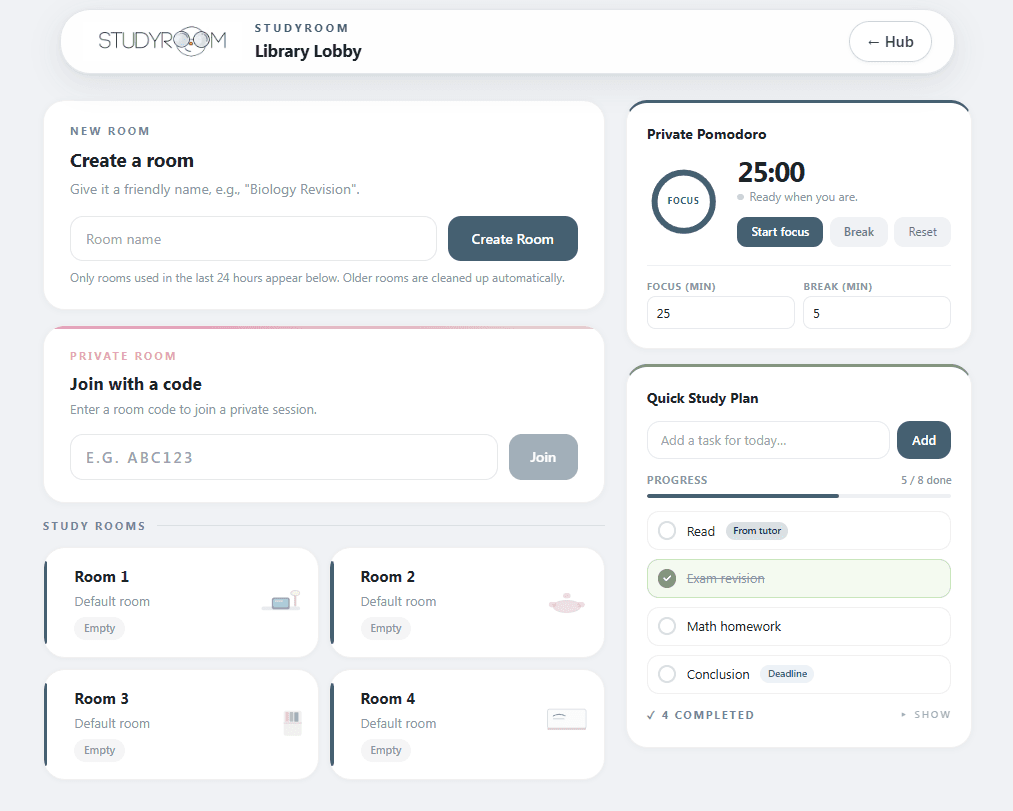The width and height of the screenshot is (1013, 811).
Task: Click the STUDY ROOMS section label
Action: [94, 526]
